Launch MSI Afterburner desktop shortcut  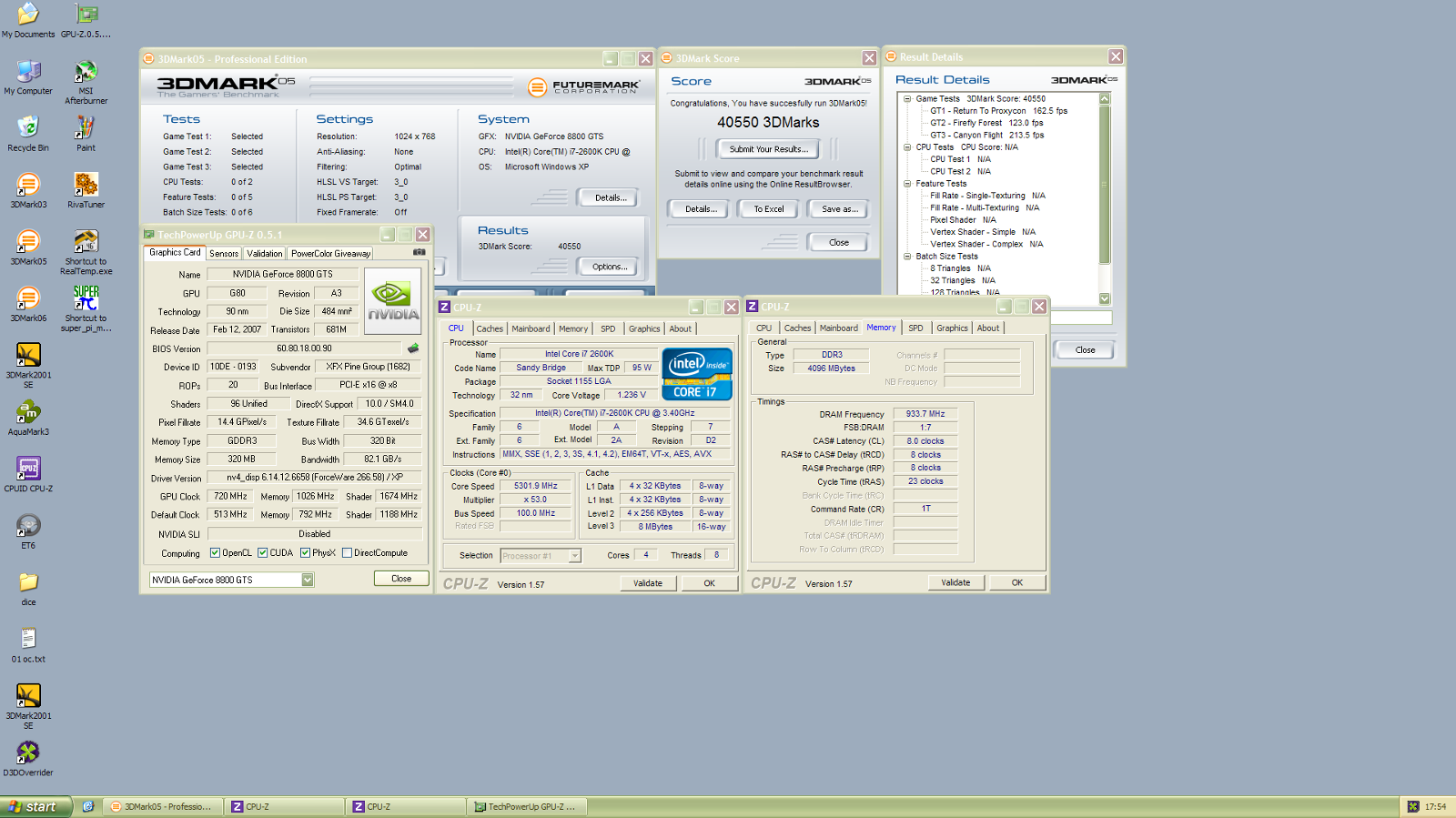coord(86,82)
